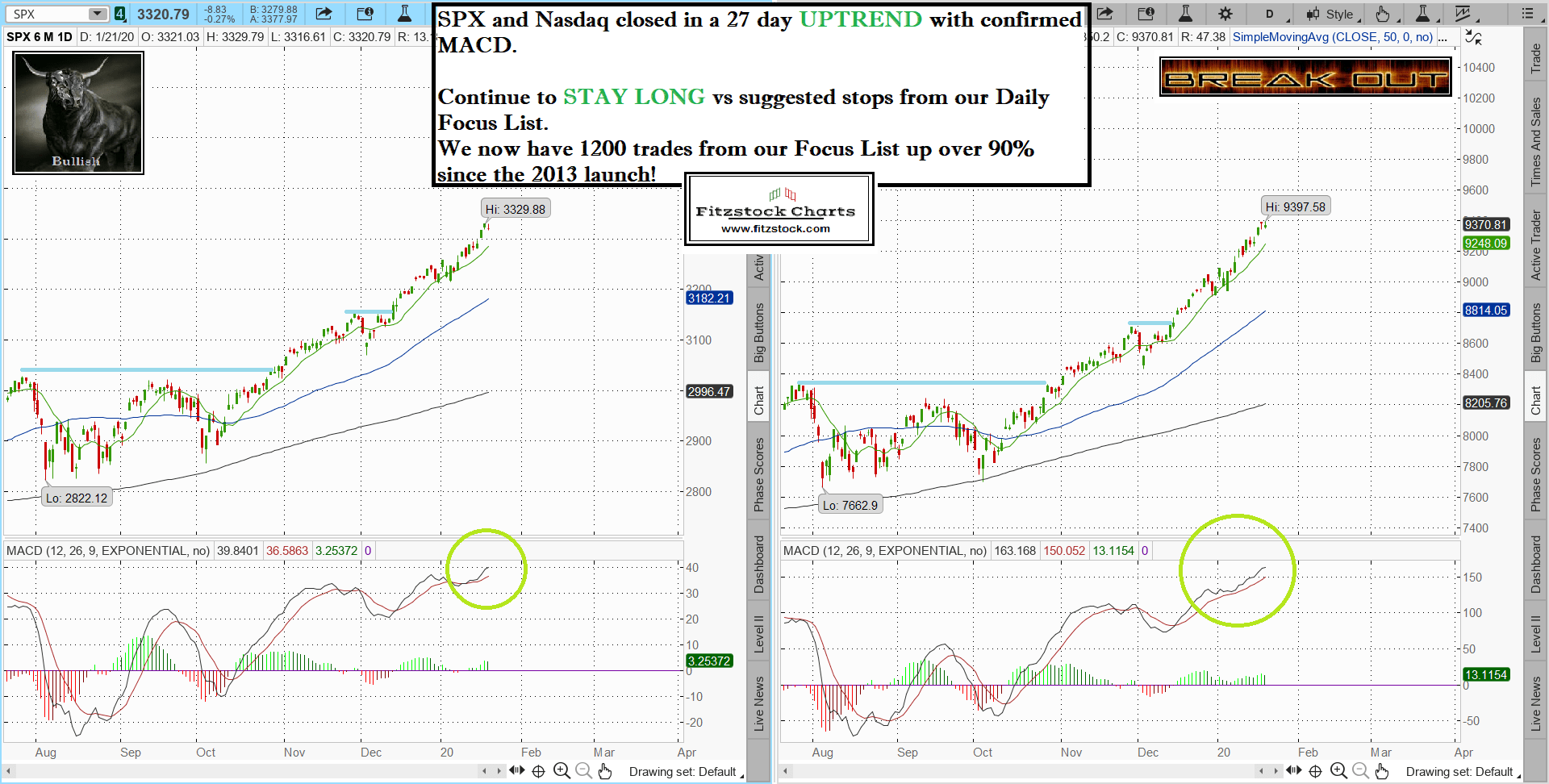Open Edit Studies flask icon in right chart
The height and width of the screenshot is (784, 1549).
pyautogui.click(x=1185, y=14)
